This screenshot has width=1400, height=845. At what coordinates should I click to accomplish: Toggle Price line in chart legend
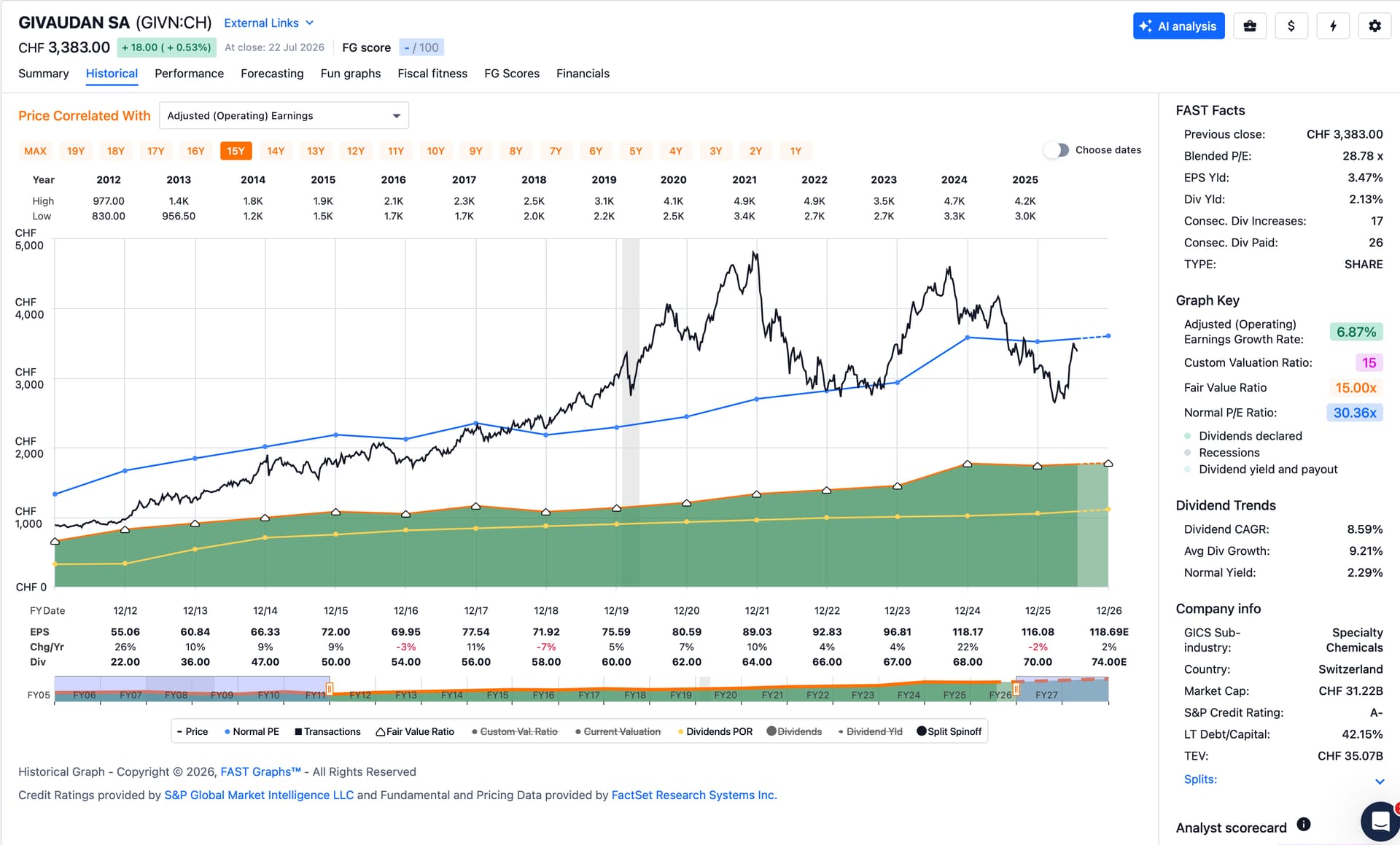(x=192, y=732)
